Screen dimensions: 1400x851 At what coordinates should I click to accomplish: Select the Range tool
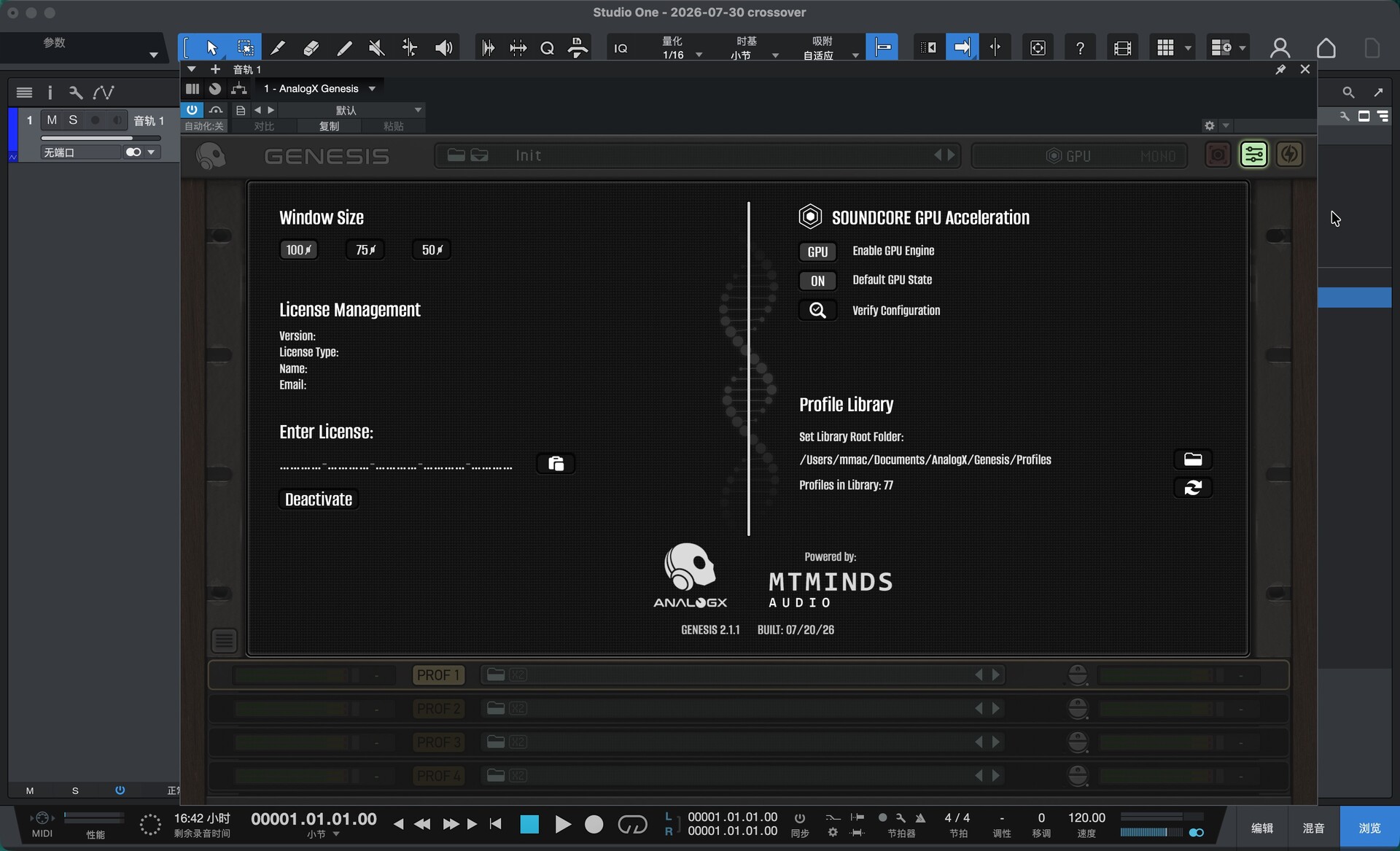click(246, 48)
